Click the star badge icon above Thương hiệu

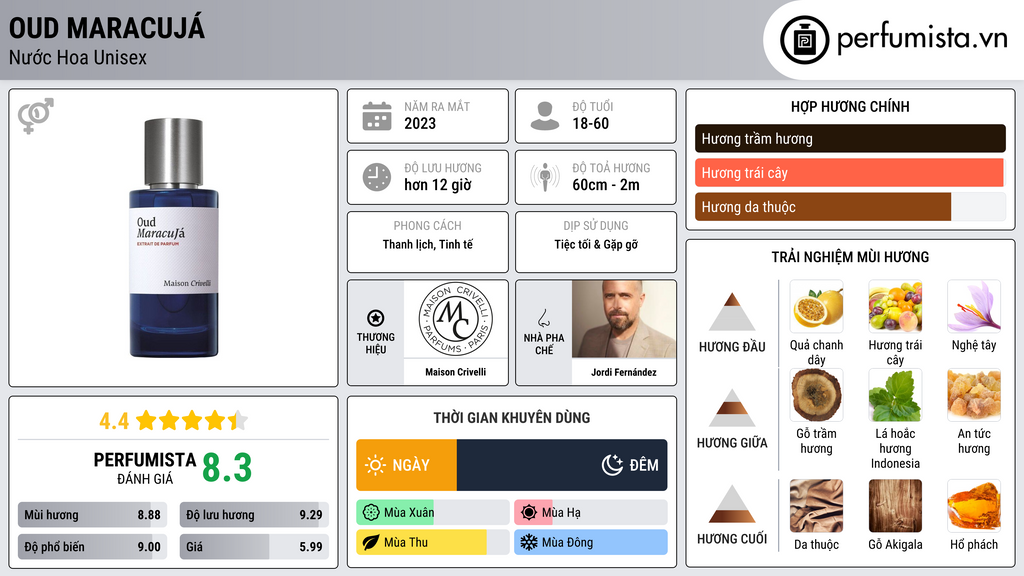pos(376,318)
